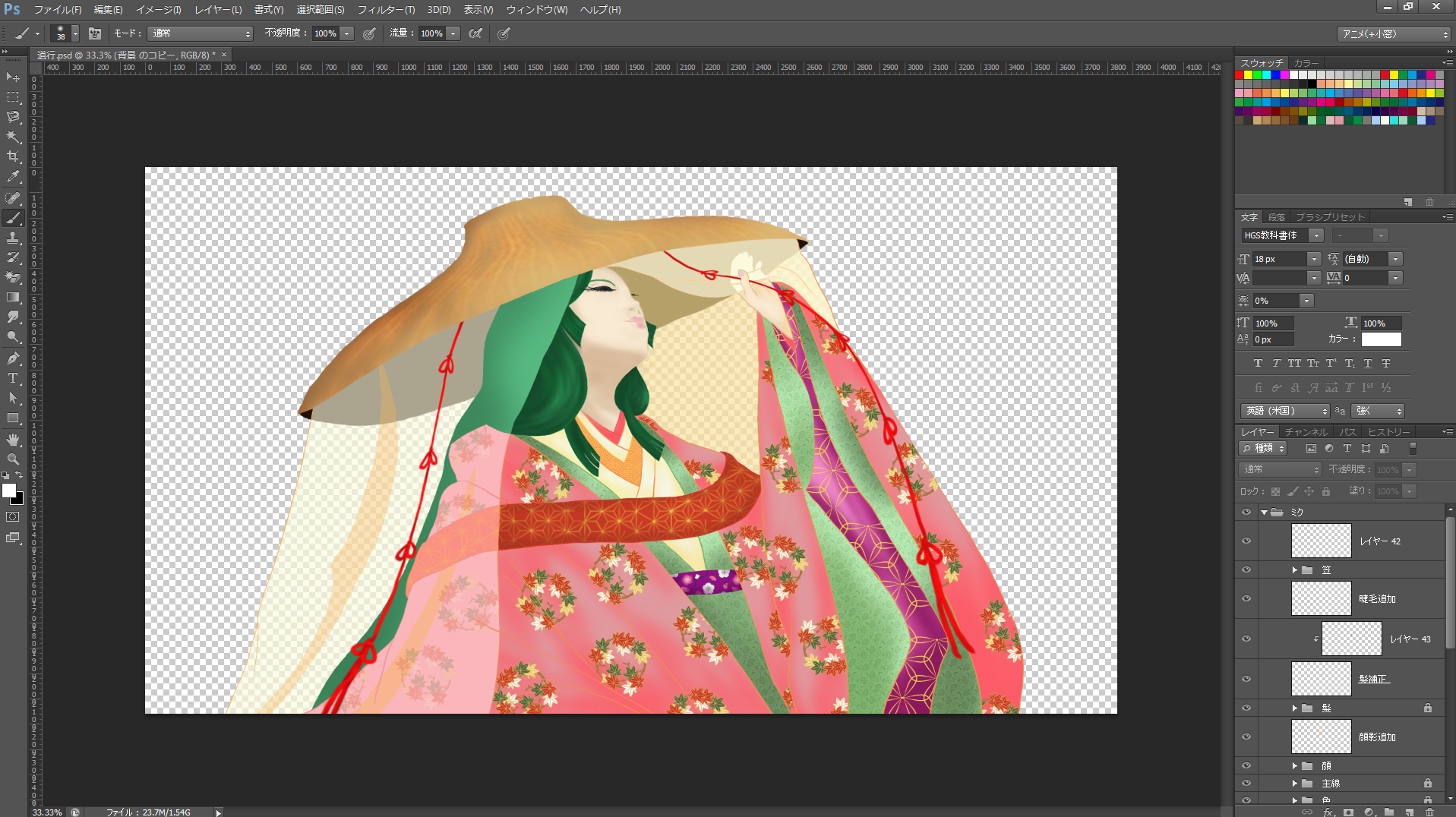Open the brush mode dropdown

pyautogui.click(x=201, y=33)
